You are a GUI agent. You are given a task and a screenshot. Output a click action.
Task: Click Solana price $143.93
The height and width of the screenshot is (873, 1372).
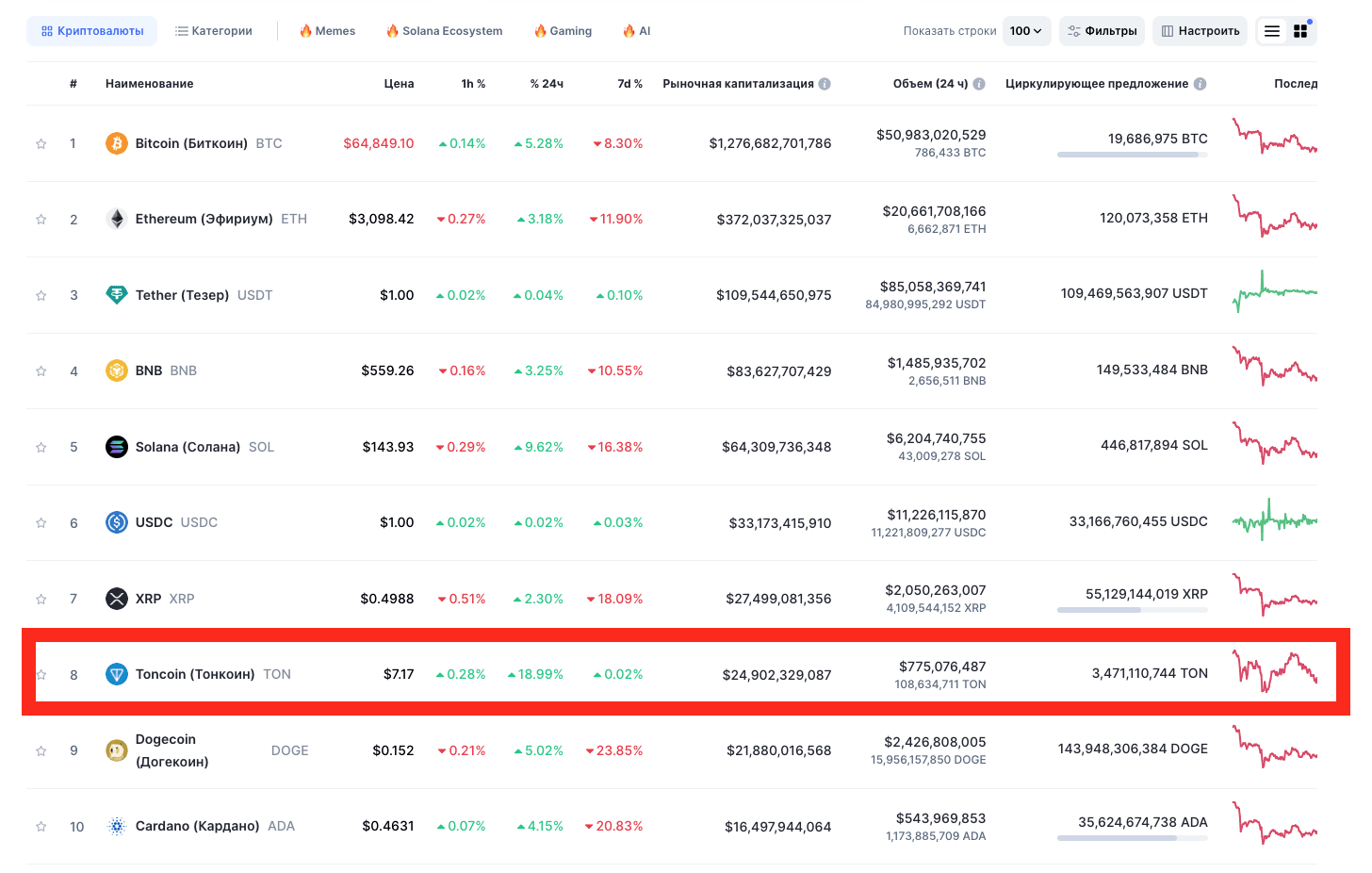click(x=388, y=447)
